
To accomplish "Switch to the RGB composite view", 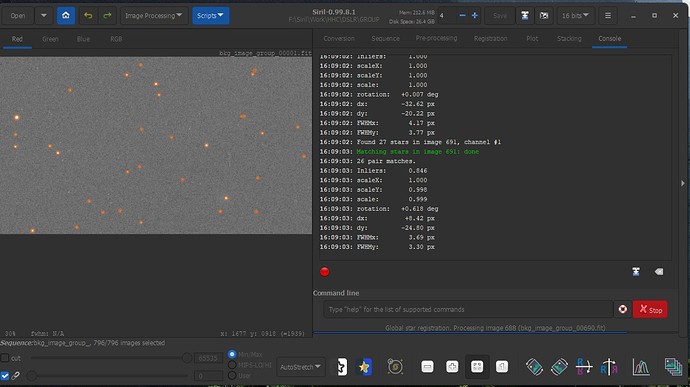I will (x=116, y=39).
